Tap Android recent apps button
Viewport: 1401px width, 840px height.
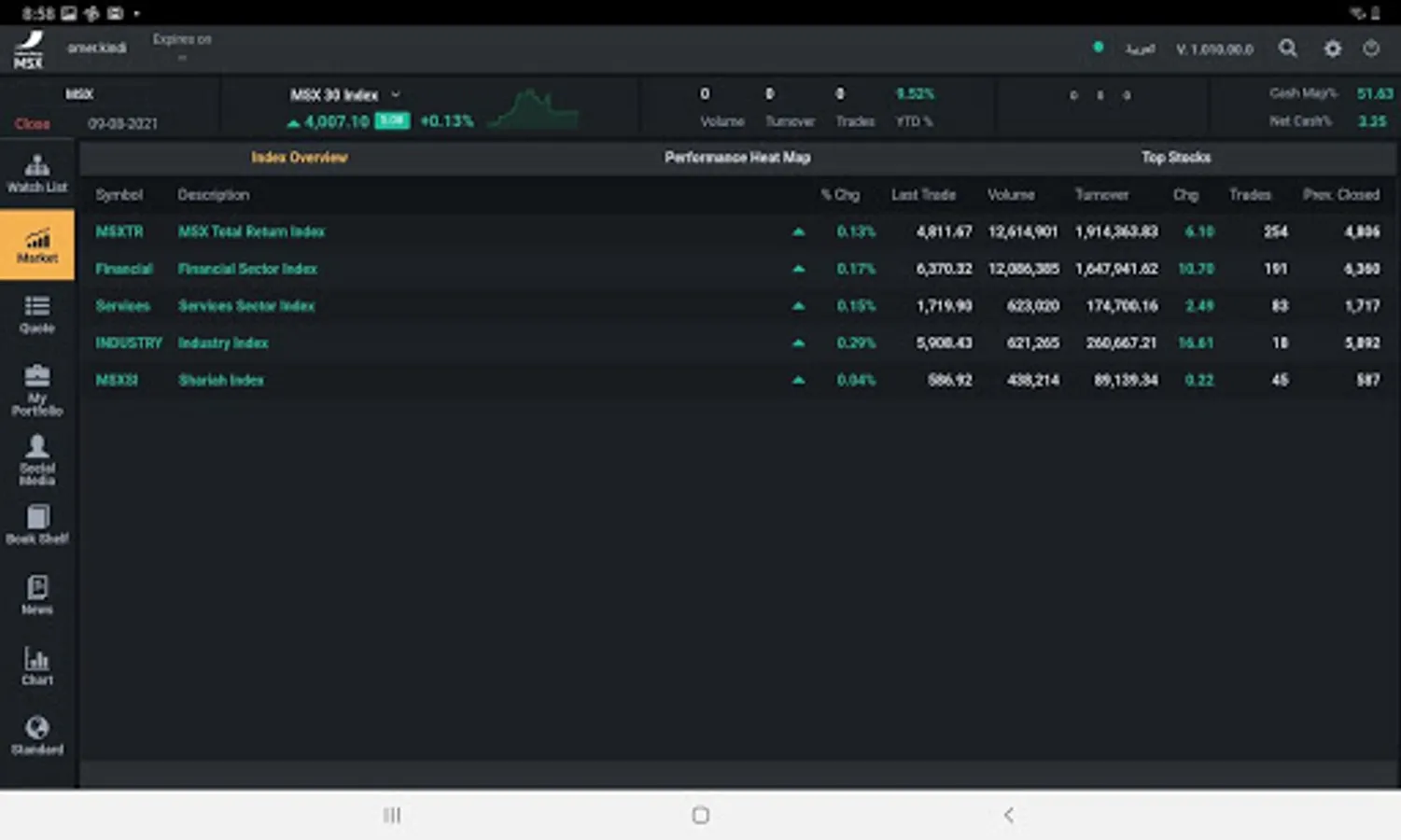[x=392, y=815]
